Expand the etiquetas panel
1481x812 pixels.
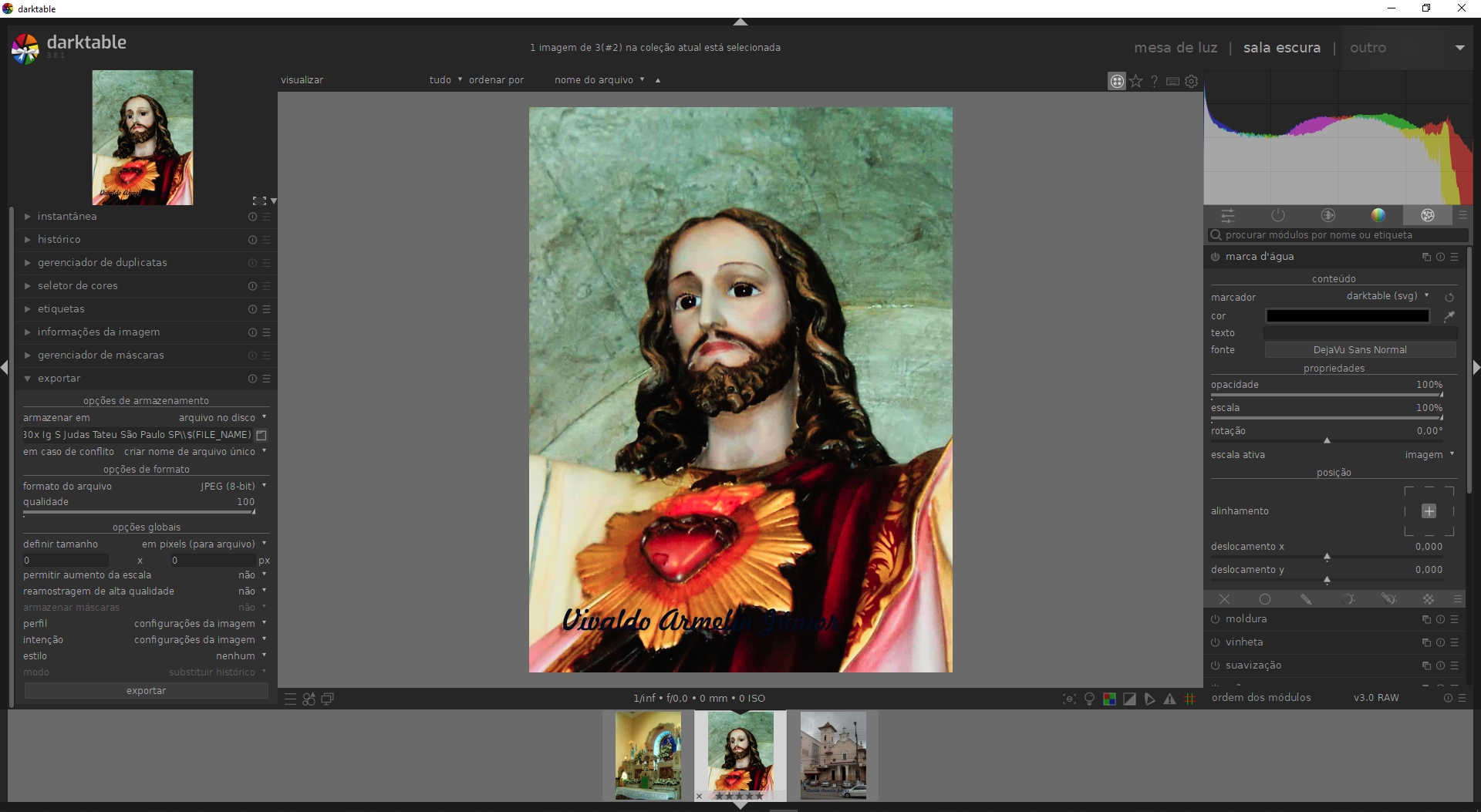pyautogui.click(x=61, y=309)
